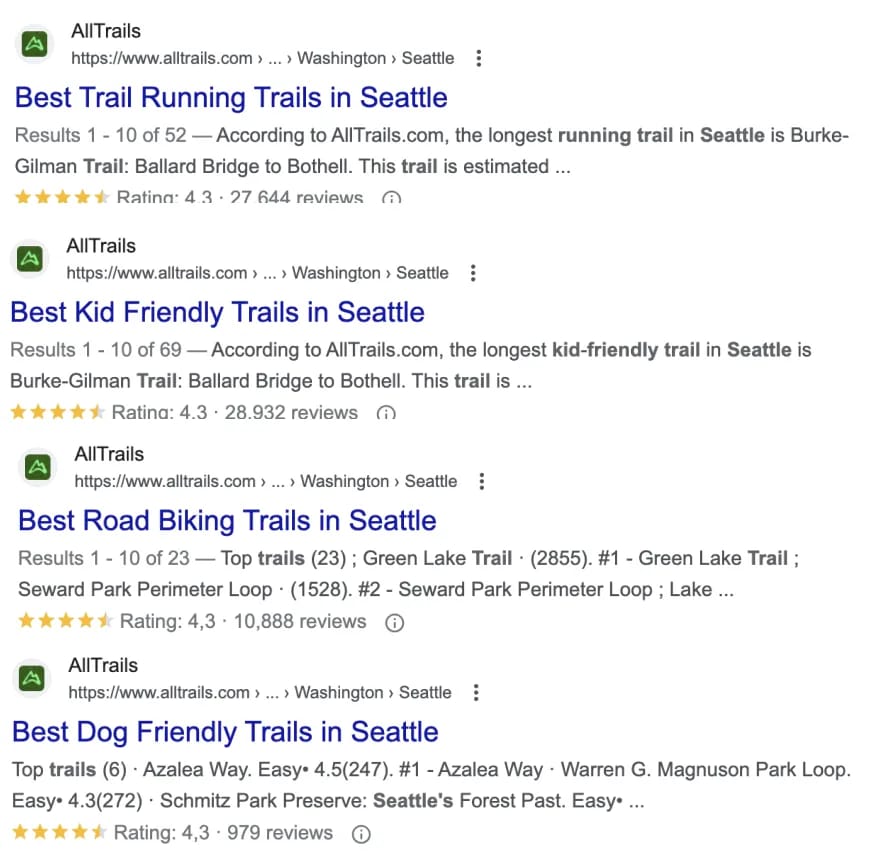This screenshot has width=877, height=859.
Task: Click info icon beside 28,932 reviews
Action: click(386, 413)
